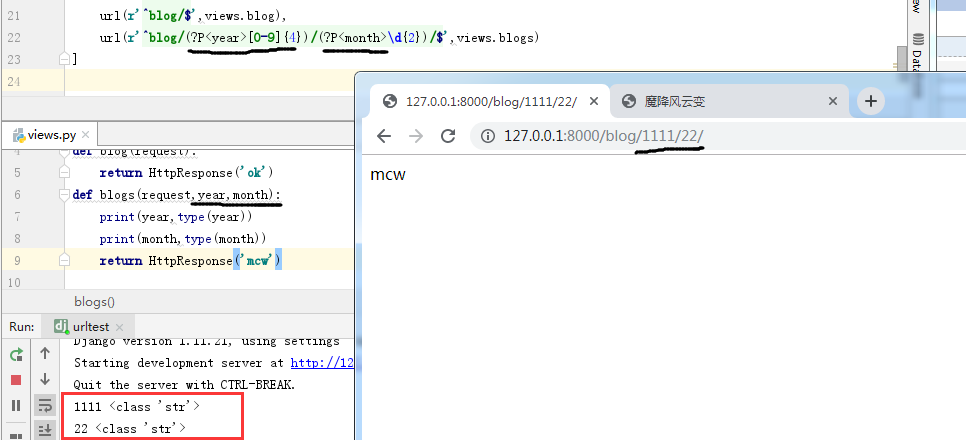Viewport: 966px width, 440px height.
Task: Click the blogs() breadcrumb
Action: pyautogui.click(x=94, y=301)
